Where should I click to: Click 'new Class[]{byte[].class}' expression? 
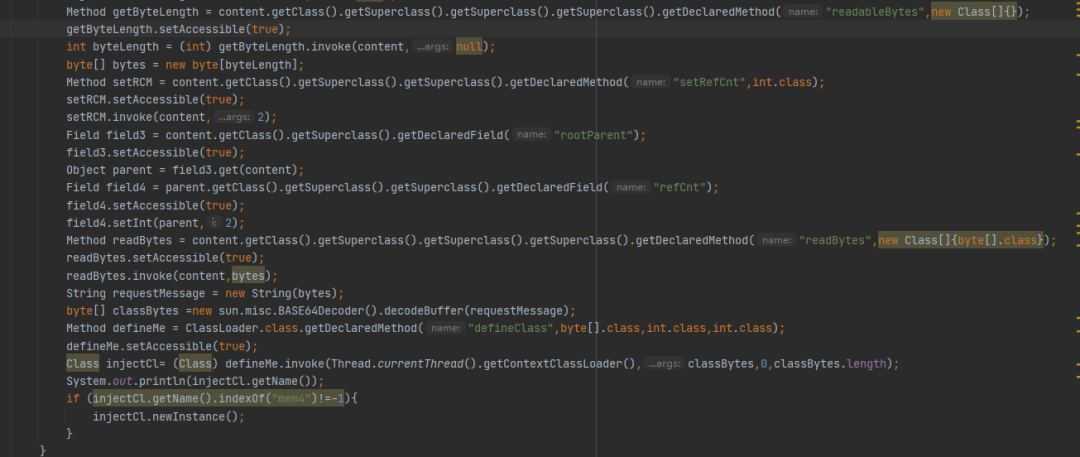tap(962, 241)
